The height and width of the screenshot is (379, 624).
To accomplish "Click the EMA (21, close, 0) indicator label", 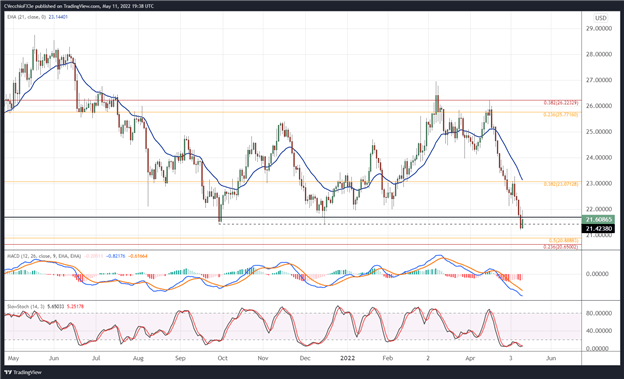I will coord(26,17).
